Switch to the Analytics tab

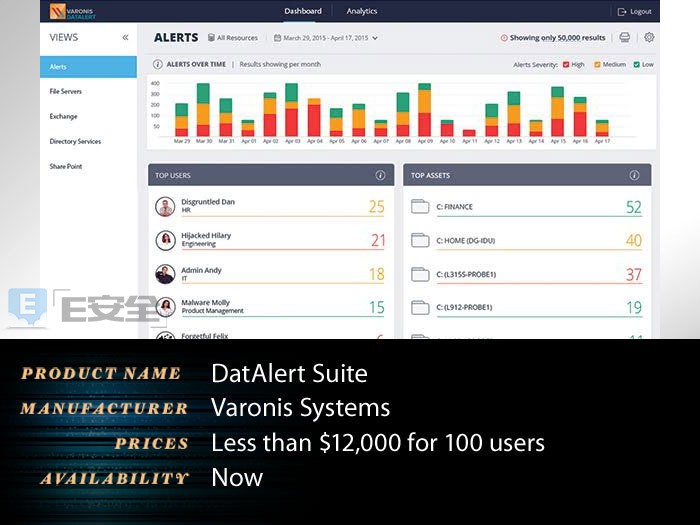(362, 12)
